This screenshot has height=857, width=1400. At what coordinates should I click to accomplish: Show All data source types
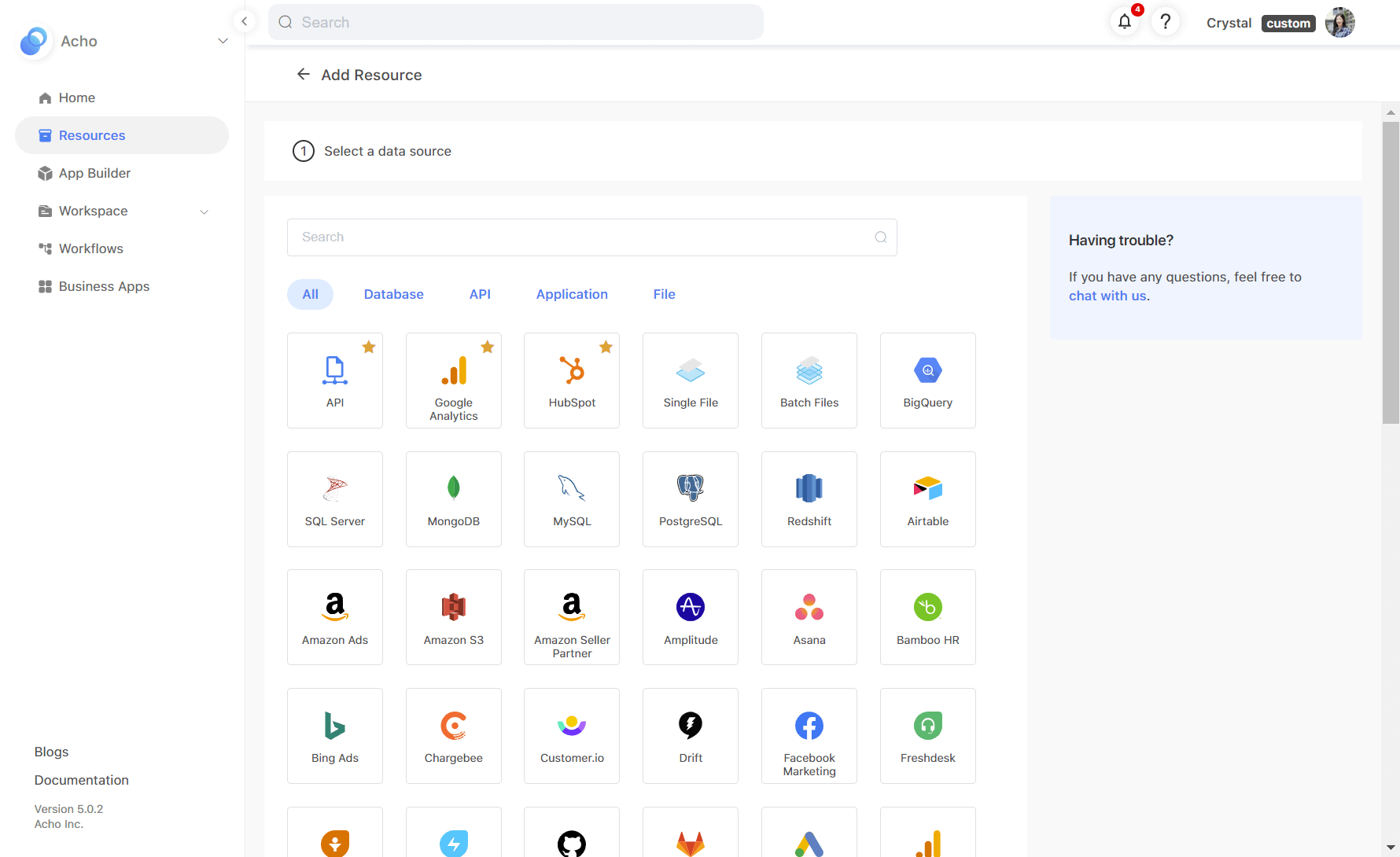[310, 294]
